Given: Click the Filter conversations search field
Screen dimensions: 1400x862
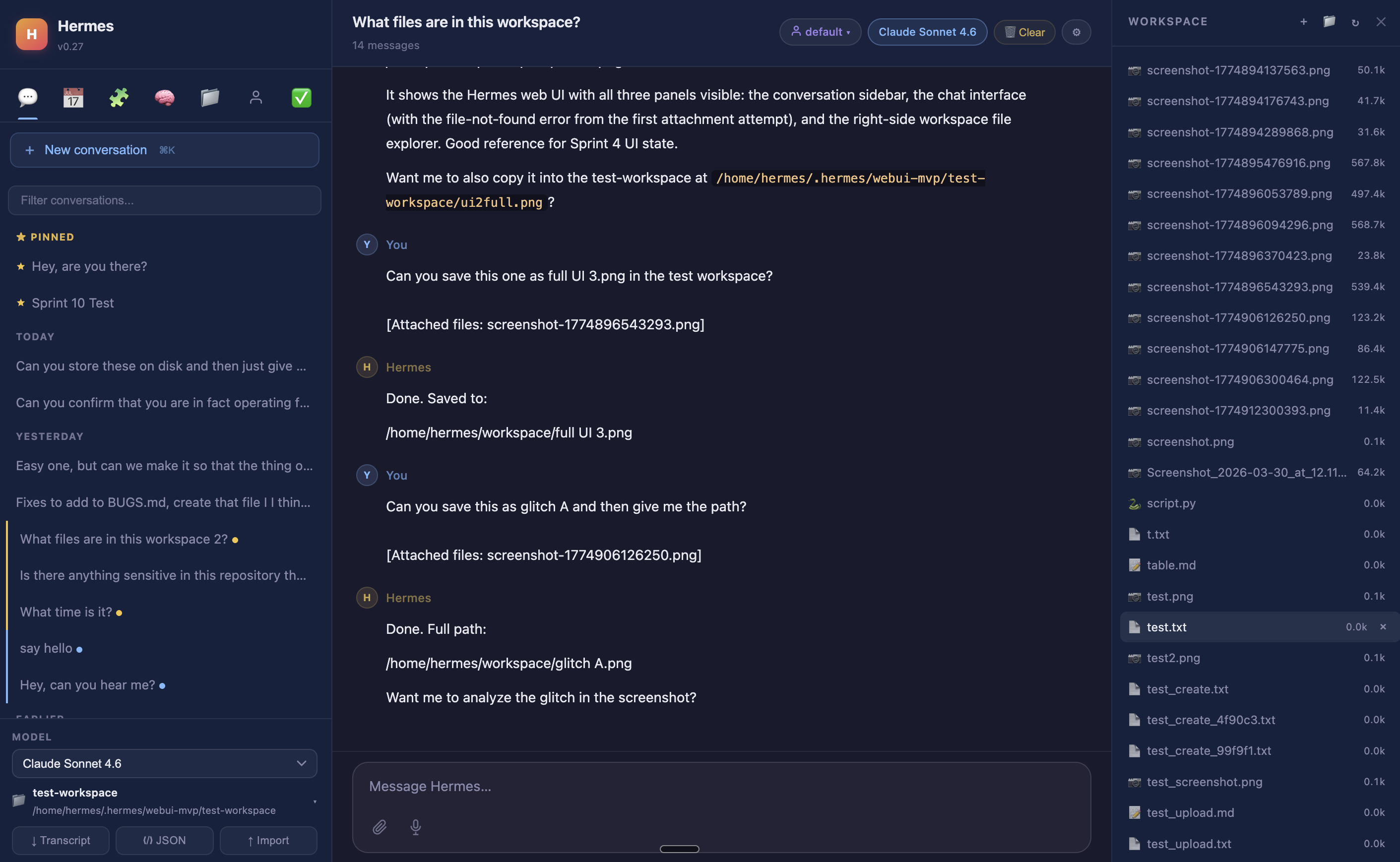Looking at the screenshot, I should pos(164,200).
